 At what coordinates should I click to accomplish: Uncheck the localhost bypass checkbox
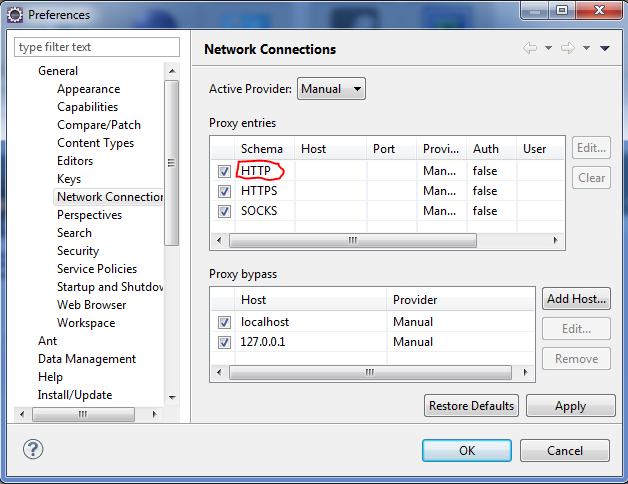[x=224, y=322]
